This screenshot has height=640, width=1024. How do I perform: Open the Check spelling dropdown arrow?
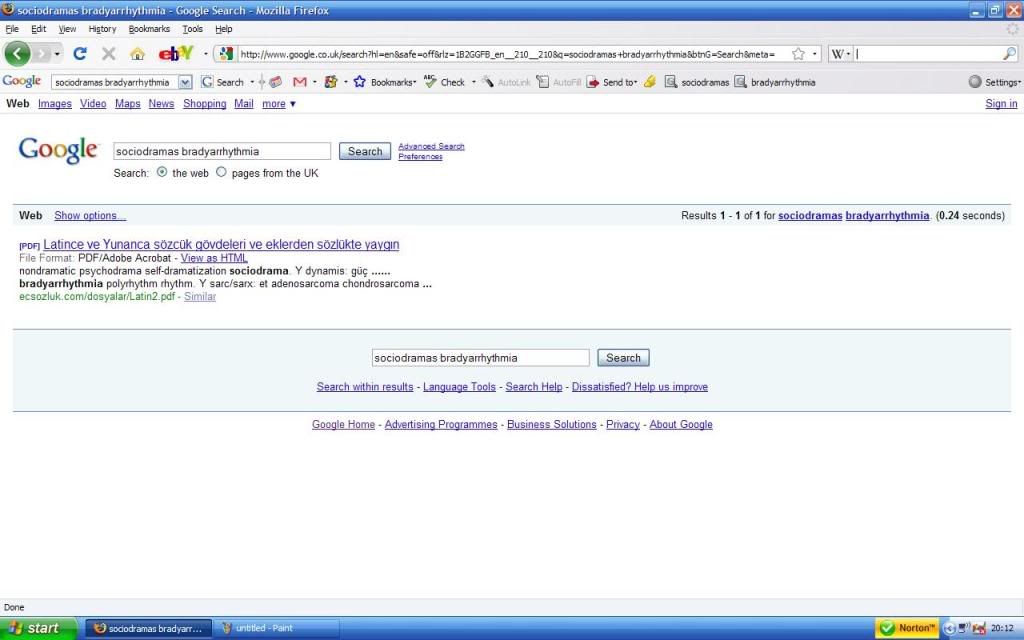point(473,82)
